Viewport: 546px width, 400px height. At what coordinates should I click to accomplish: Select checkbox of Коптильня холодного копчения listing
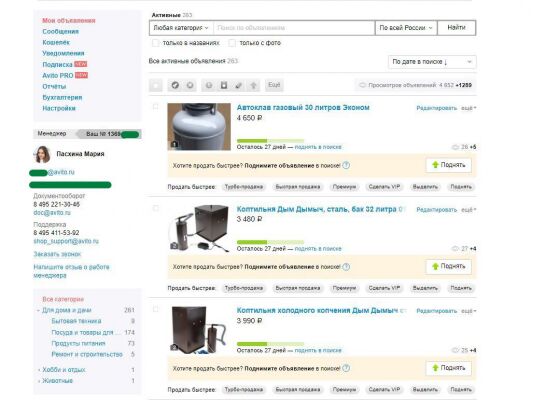(x=156, y=309)
